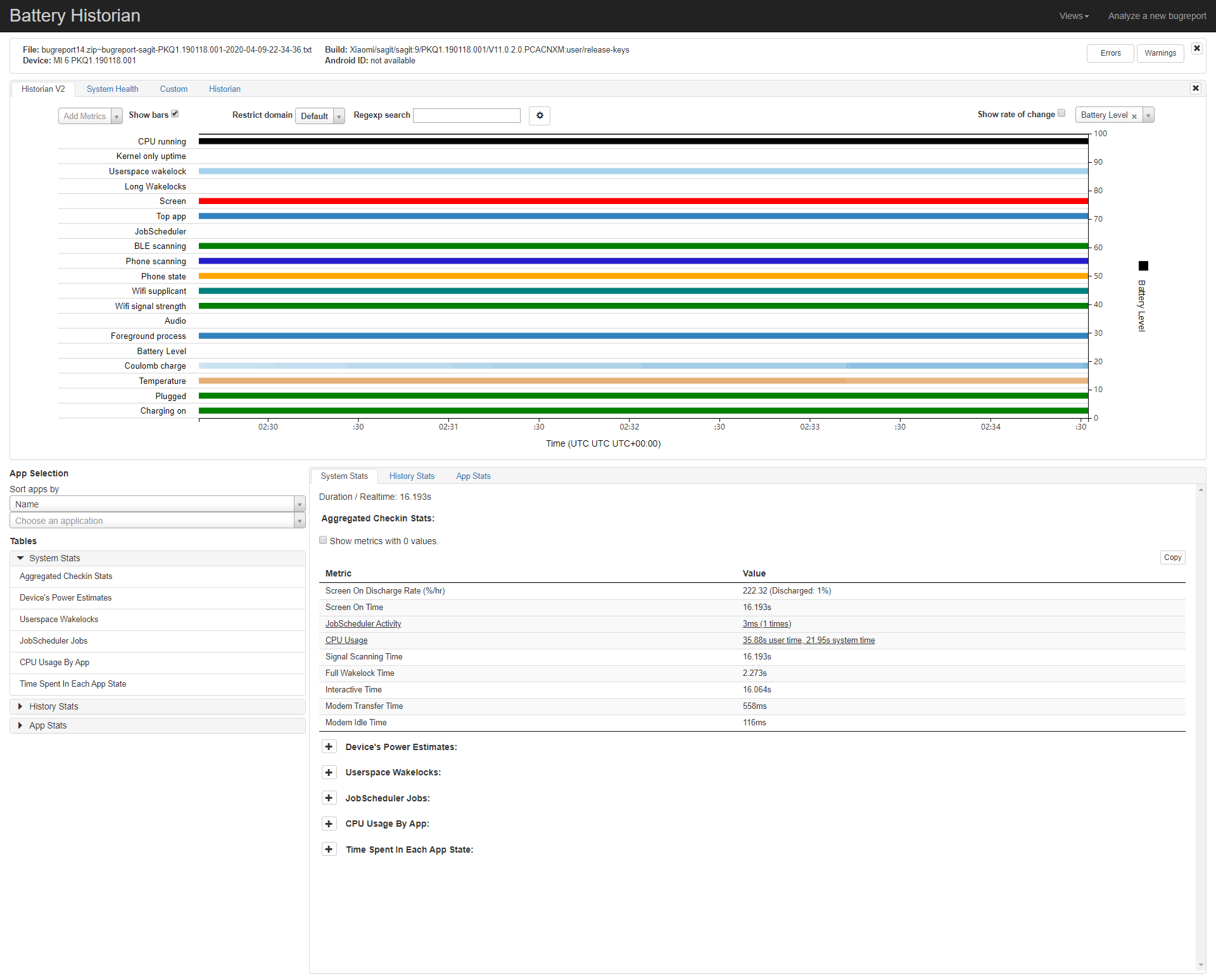Click the Temperature bar in timeline
The width and height of the screenshot is (1216, 980).
click(643, 381)
